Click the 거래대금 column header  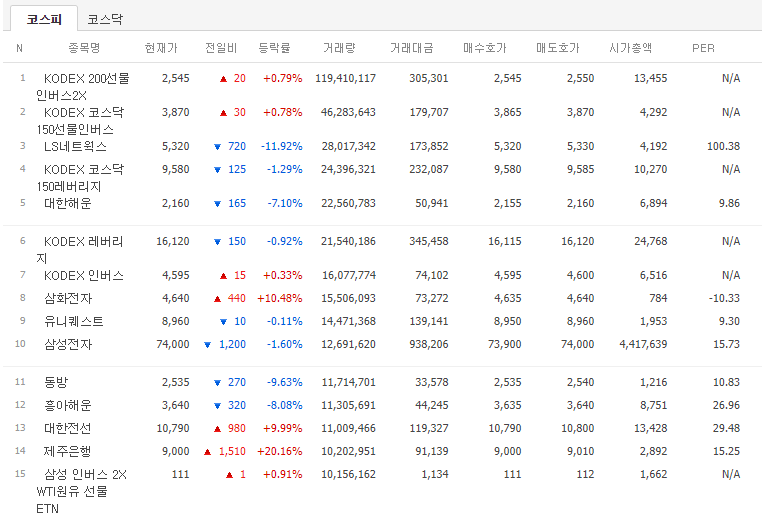412,48
